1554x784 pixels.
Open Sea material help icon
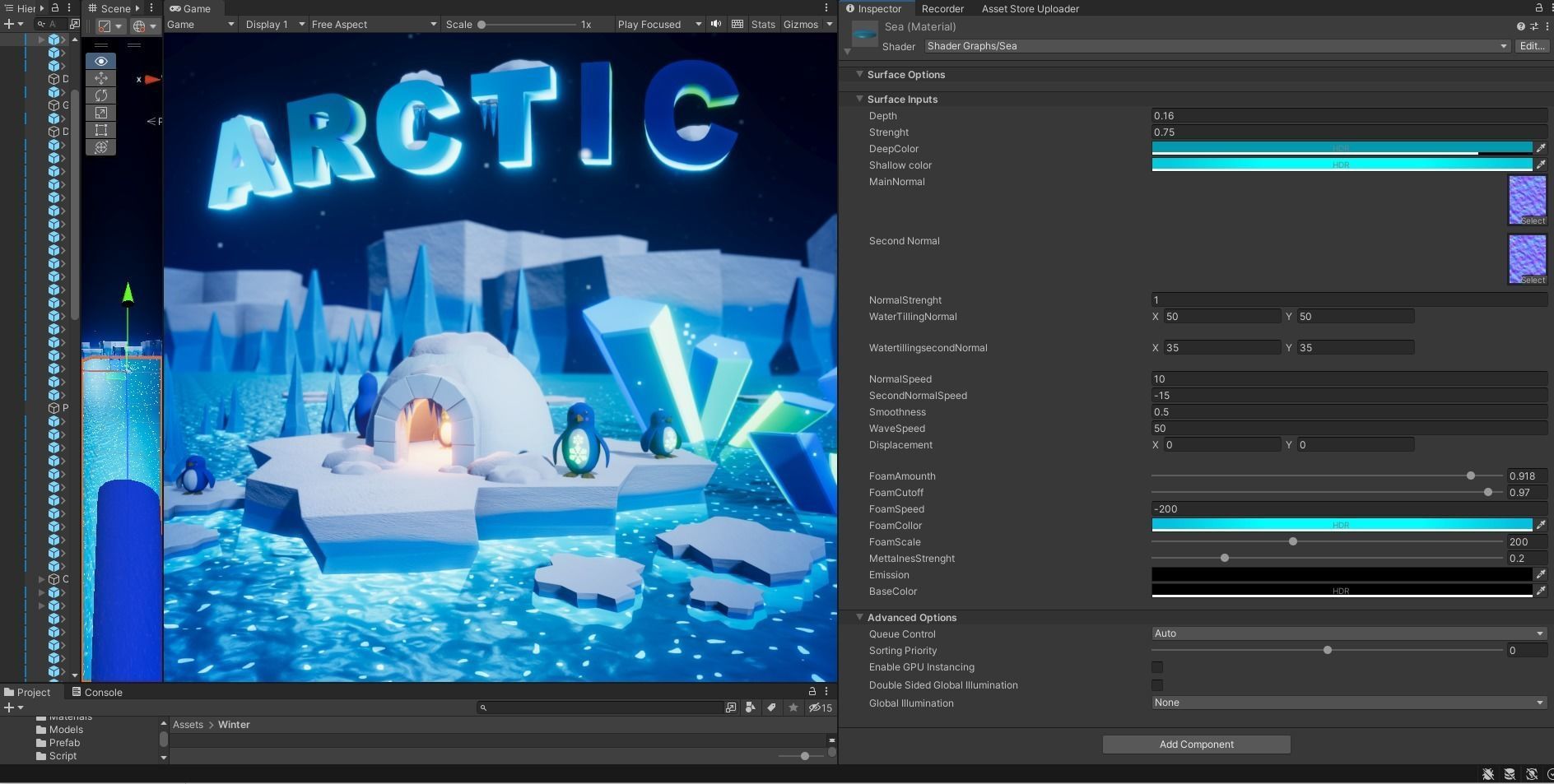coord(1520,26)
